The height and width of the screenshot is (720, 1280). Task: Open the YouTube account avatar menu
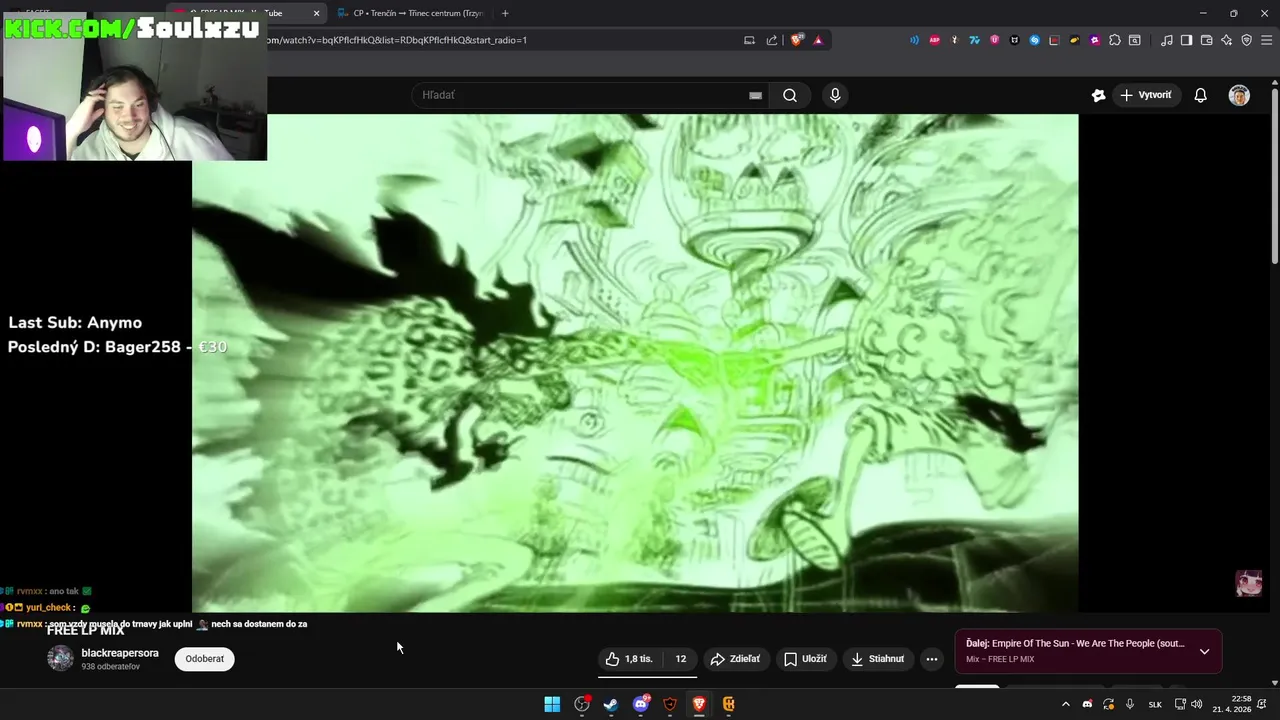point(1239,95)
